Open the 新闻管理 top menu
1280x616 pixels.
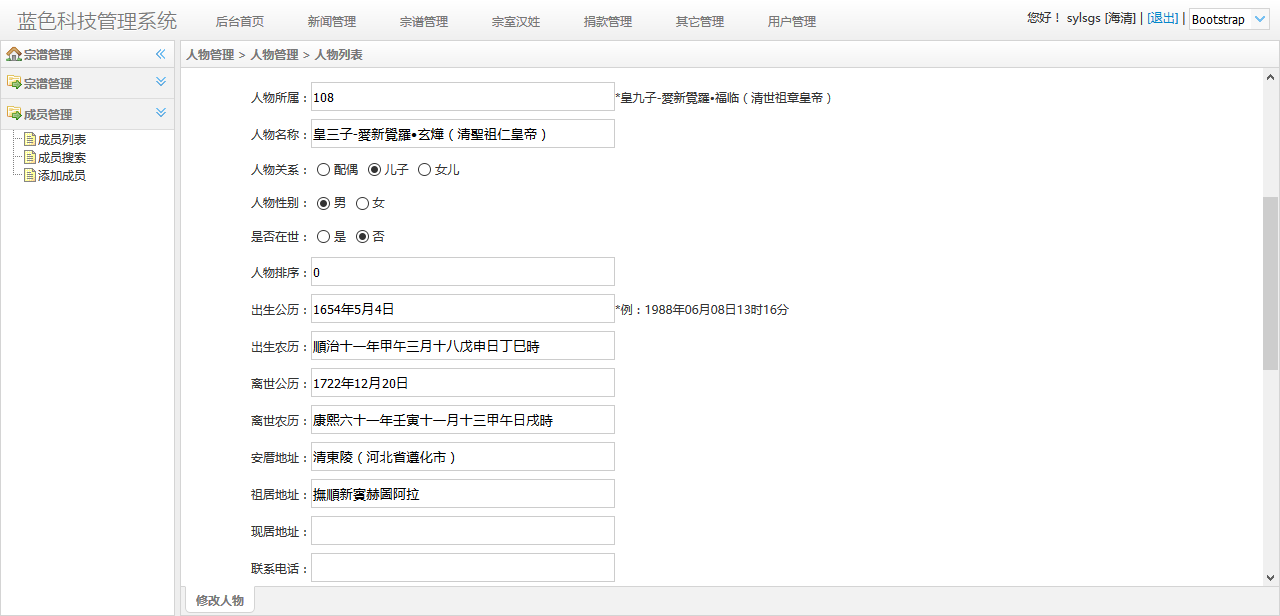(331, 22)
